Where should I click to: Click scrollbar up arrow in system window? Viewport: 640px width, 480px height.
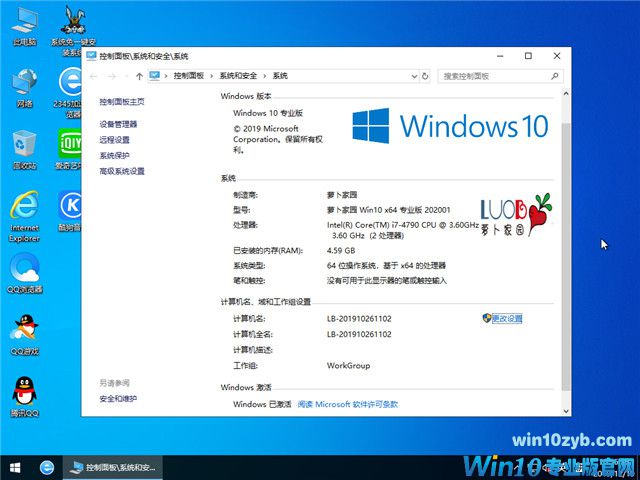tap(566, 94)
